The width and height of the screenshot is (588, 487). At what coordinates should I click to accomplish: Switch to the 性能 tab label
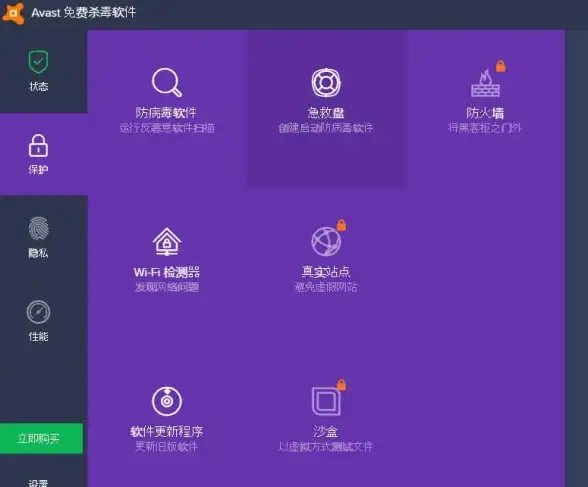pos(38,336)
